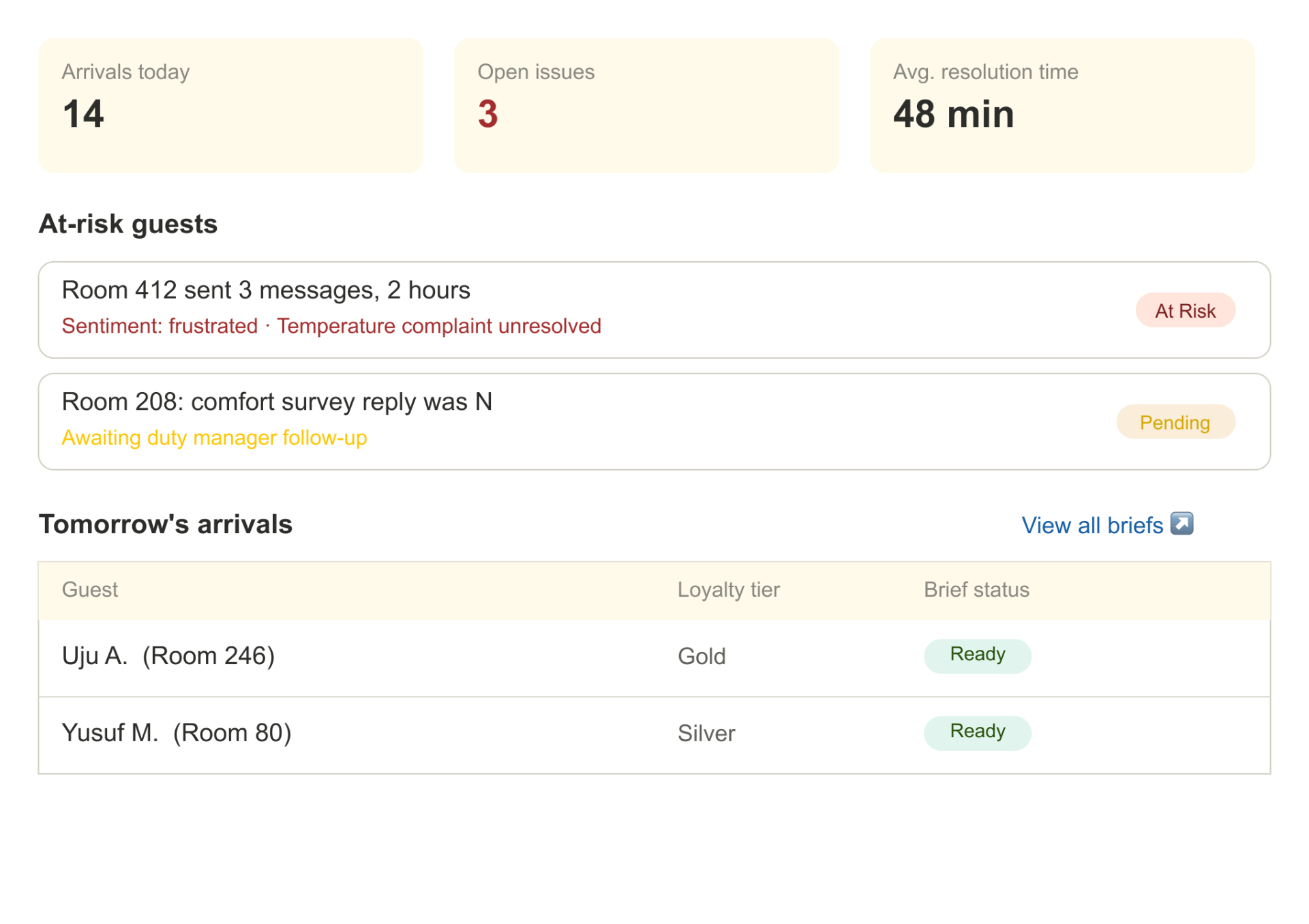Click the arrow icon beside View all briefs
Viewport: 1309px width, 924px height.
[1182, 524]
